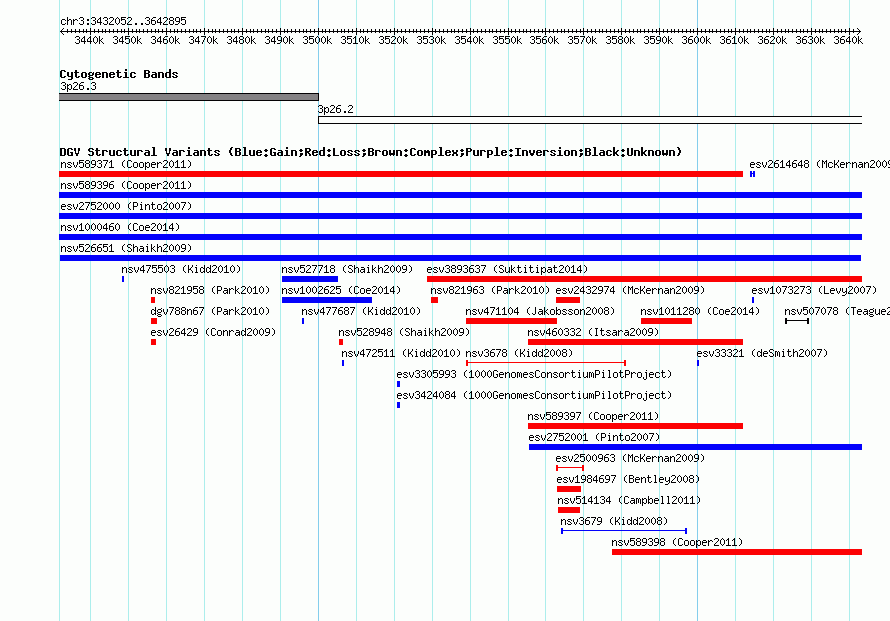
Task: Open the esv3893637 (Suktitipat2014) red bar
Action: tap(644, 279)
